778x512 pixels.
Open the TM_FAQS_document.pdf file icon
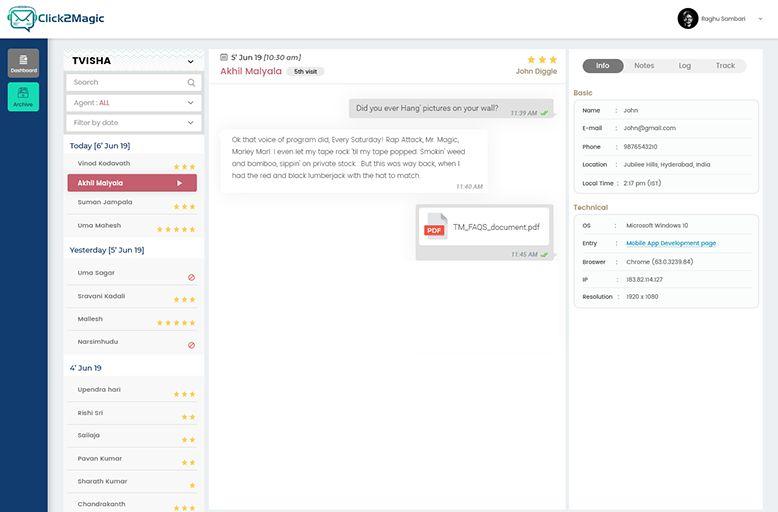coord(435,226)
